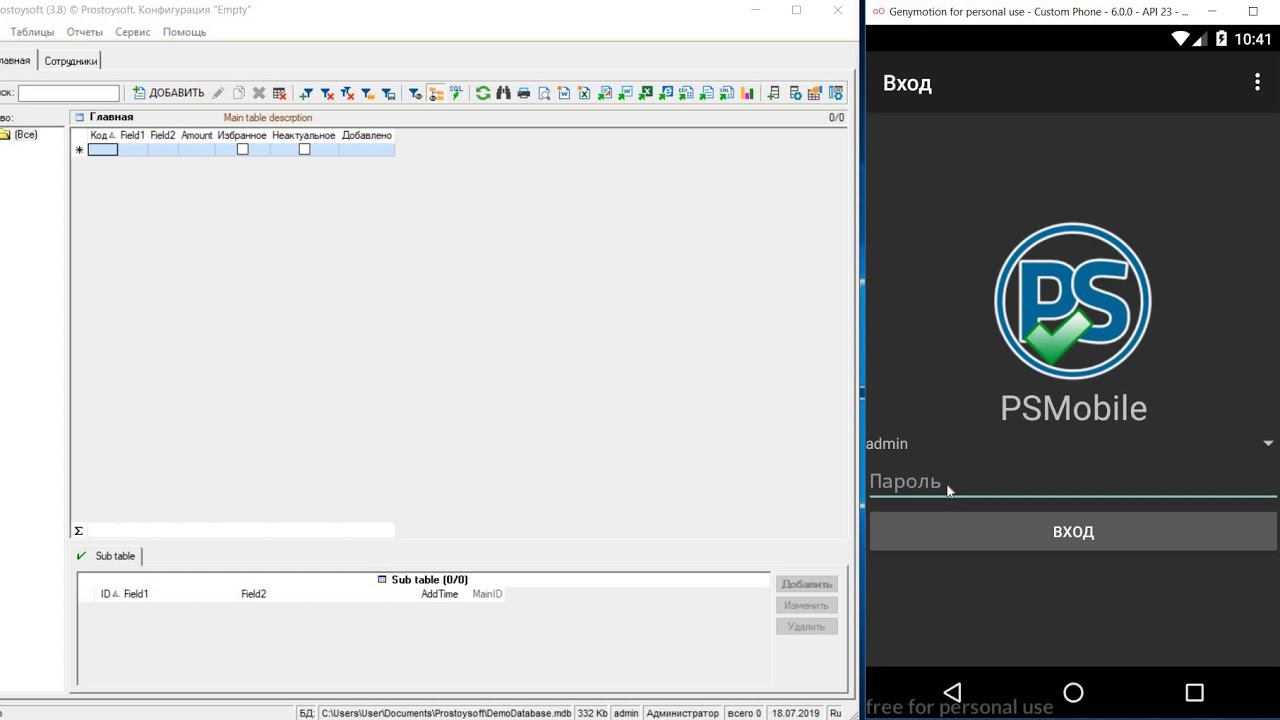Open the Сервис menu

point(133,32)
